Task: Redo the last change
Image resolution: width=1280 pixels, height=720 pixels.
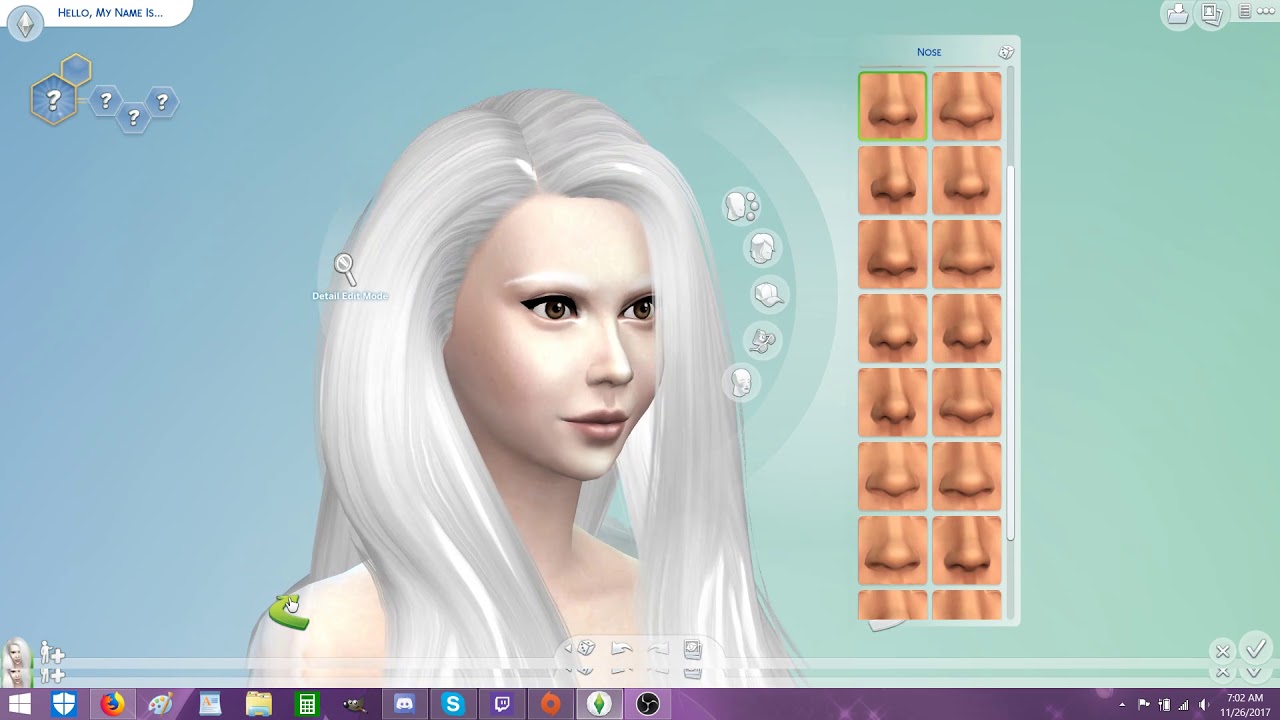Action: coord(657,650)
